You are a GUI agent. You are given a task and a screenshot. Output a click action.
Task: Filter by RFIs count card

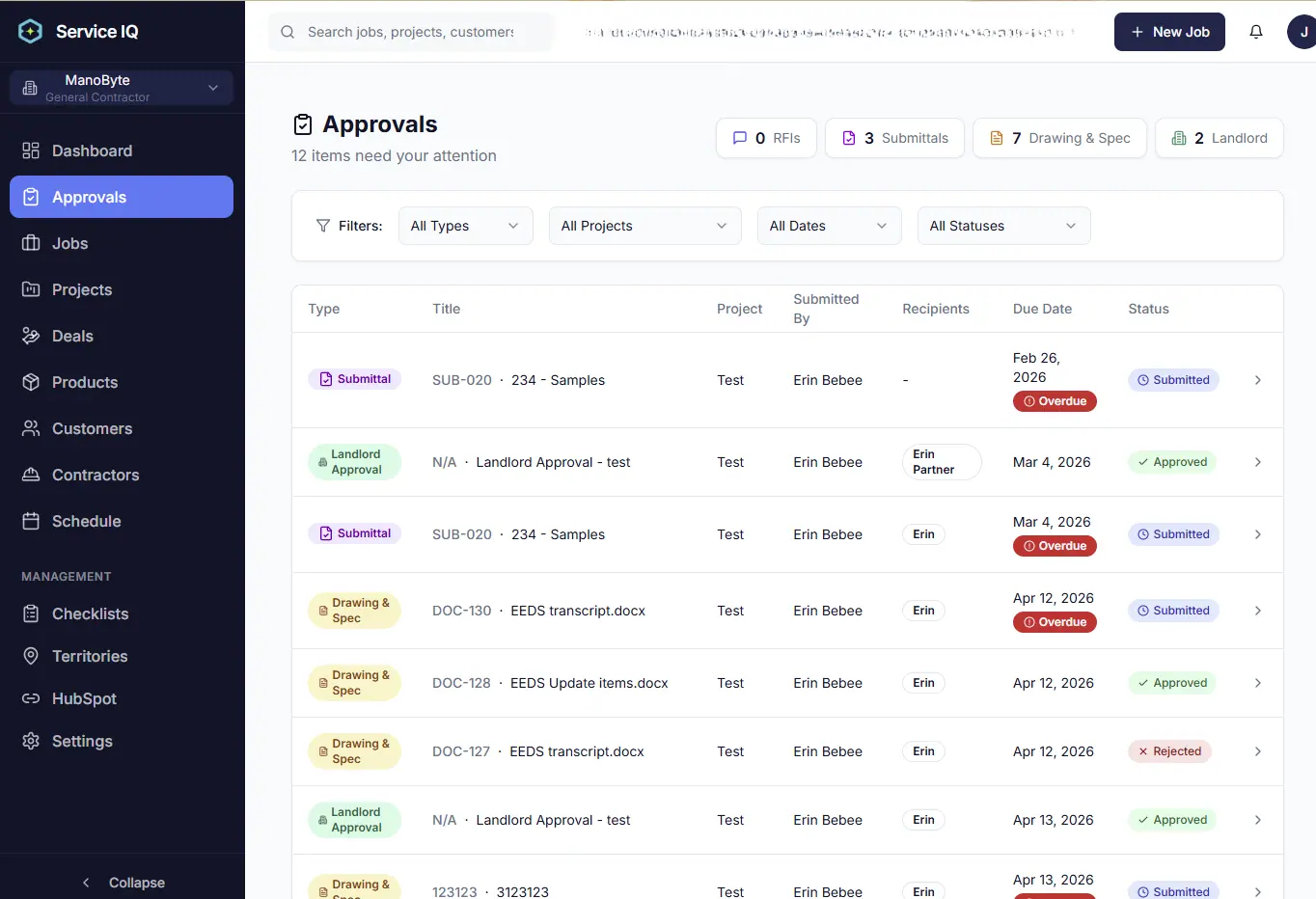(x=766, y=138)
